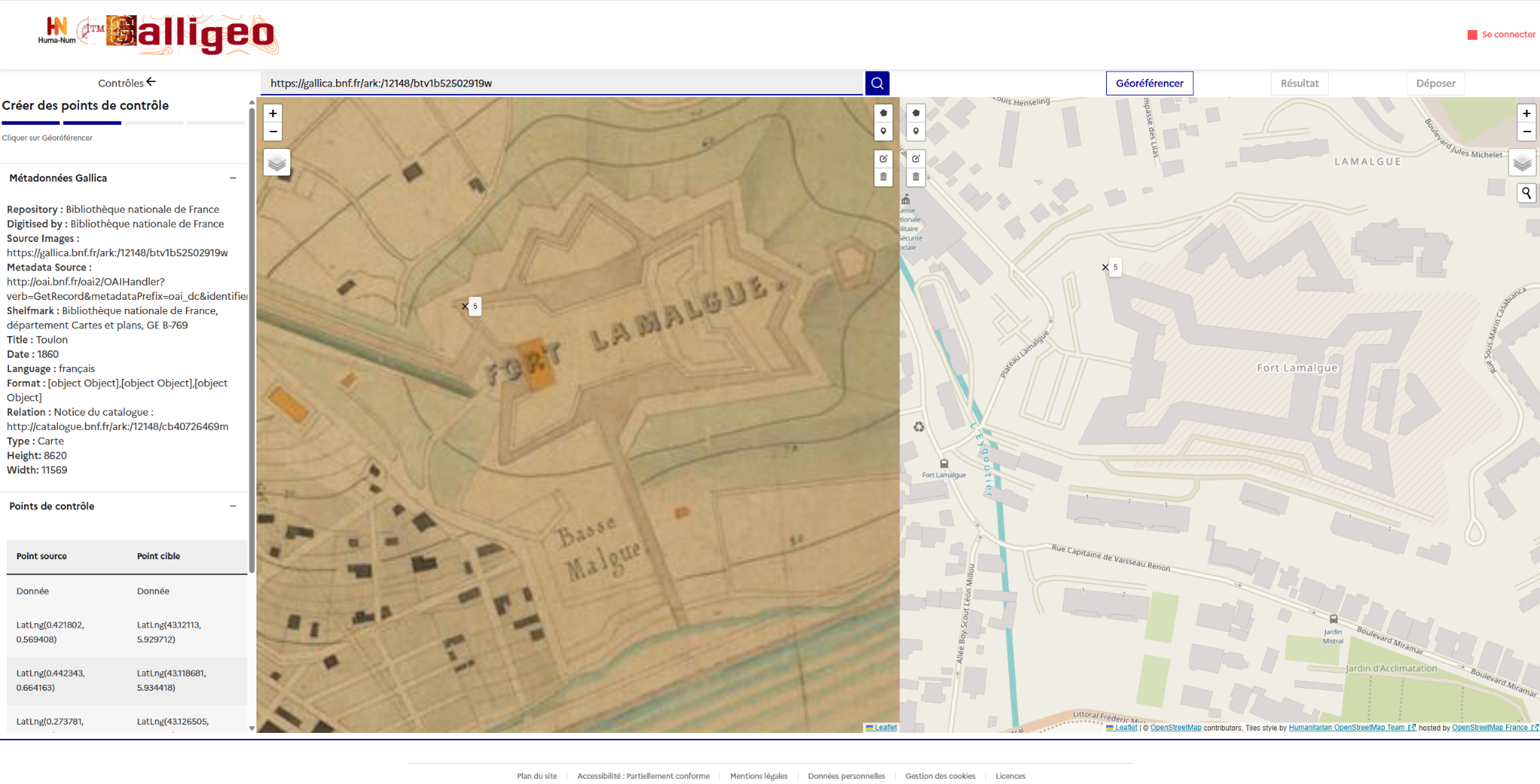Screen dimensions: 1540x784
Task: Collapse the Métadonnées Gallica section
Action: (233, 178)
